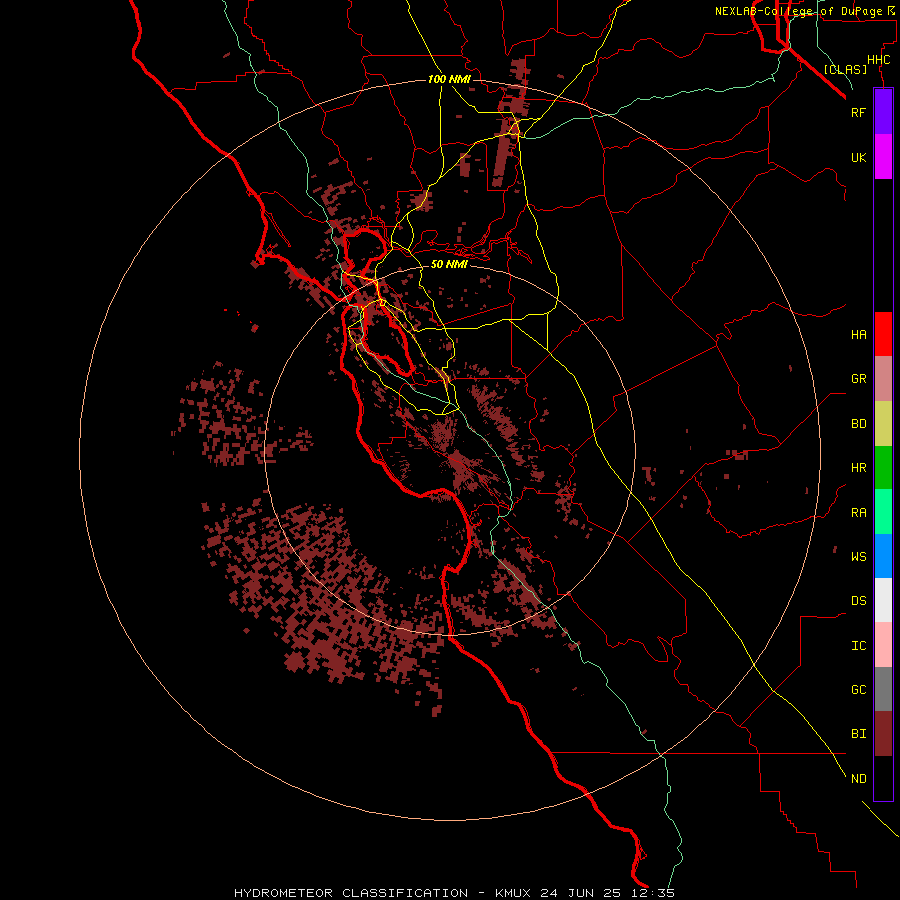Click the magenta UK legend color swatch
900x900 pixels.
click(883, 157)
